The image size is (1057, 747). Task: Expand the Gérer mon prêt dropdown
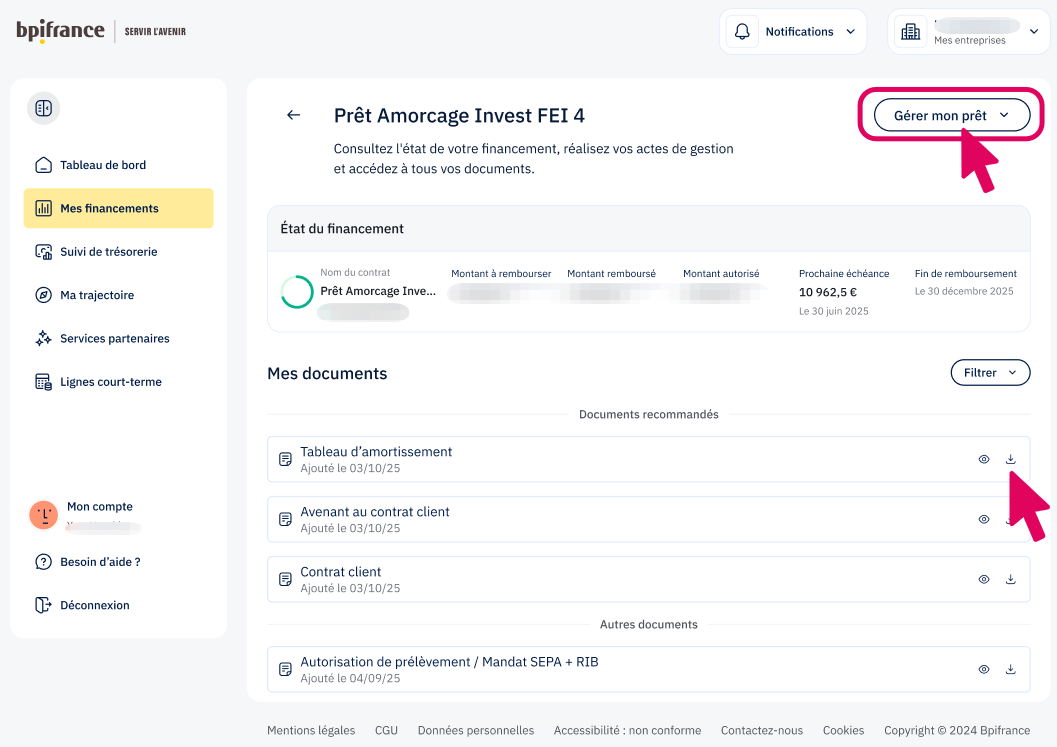[x=951, y=116]
